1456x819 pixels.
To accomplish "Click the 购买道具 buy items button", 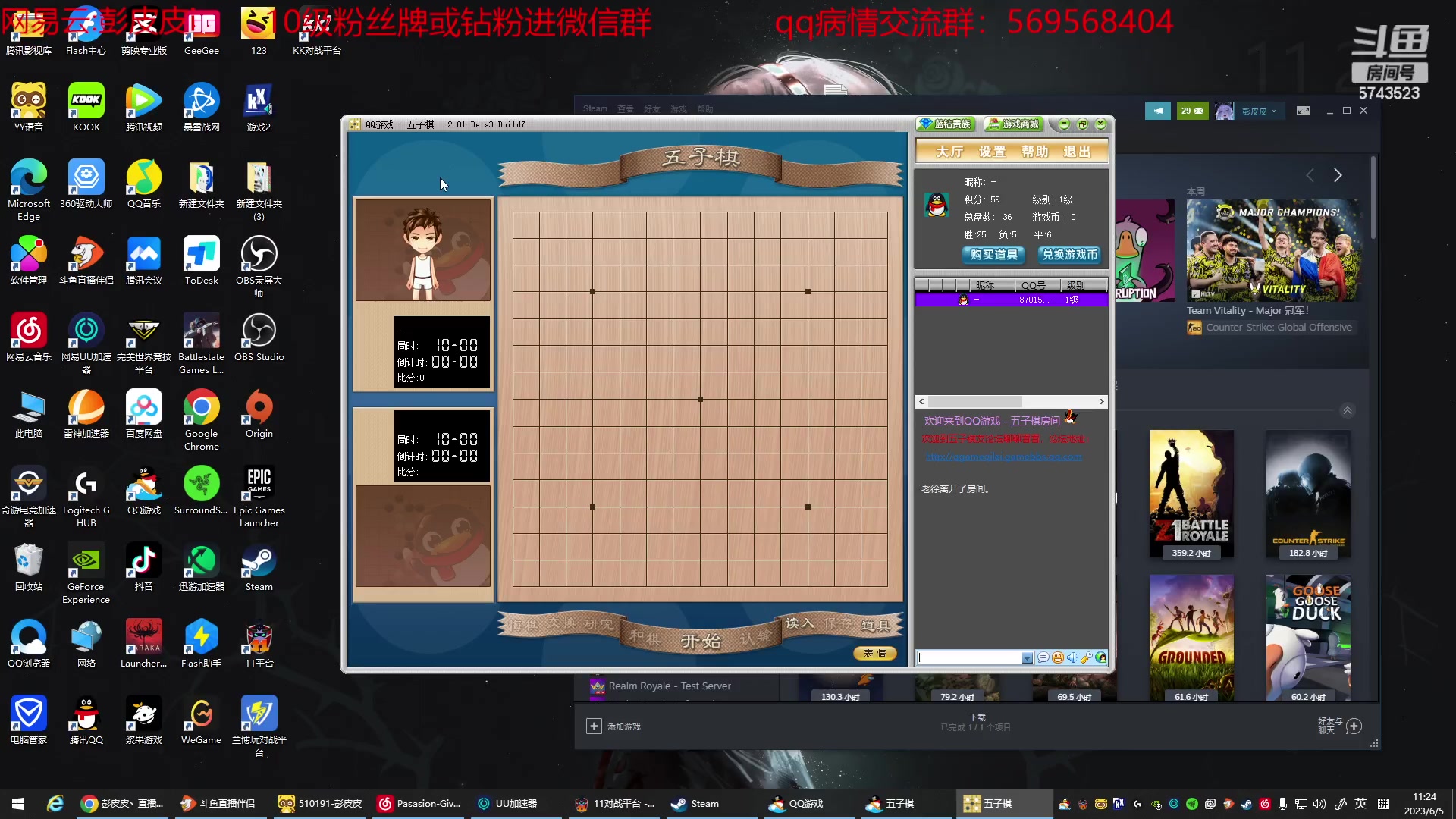I will tap(994, 255).
